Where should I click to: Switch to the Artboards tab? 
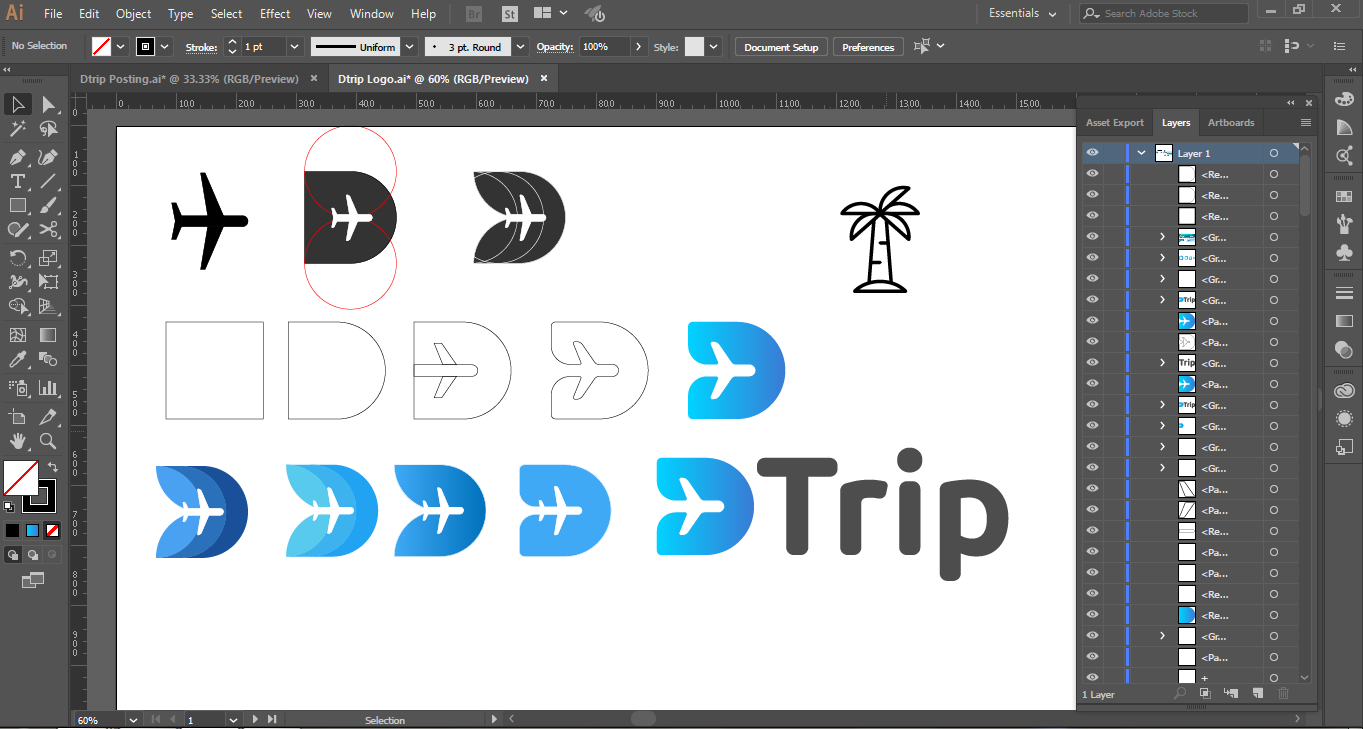(1231, 123)
